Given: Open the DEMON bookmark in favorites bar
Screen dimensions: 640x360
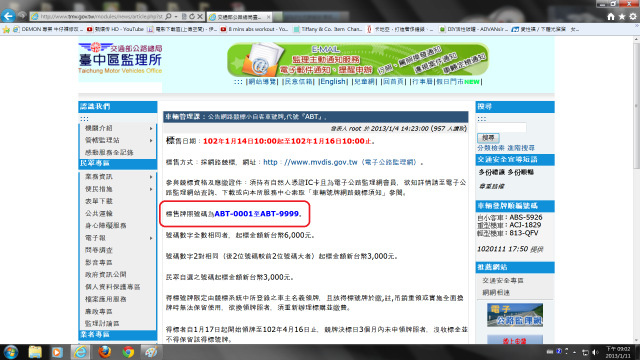Looking at the screenshot, I should pyautogui.click(x=48, y=29).
